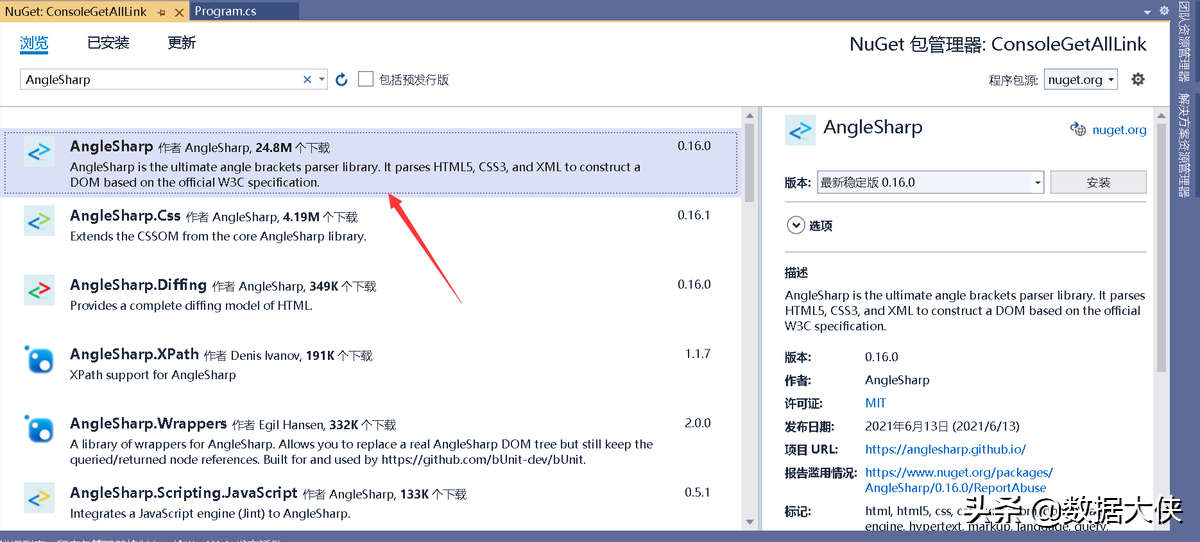Click the details pane scroll up arrow
This screenshot has width=1200, height=542.
(1160, 115)
